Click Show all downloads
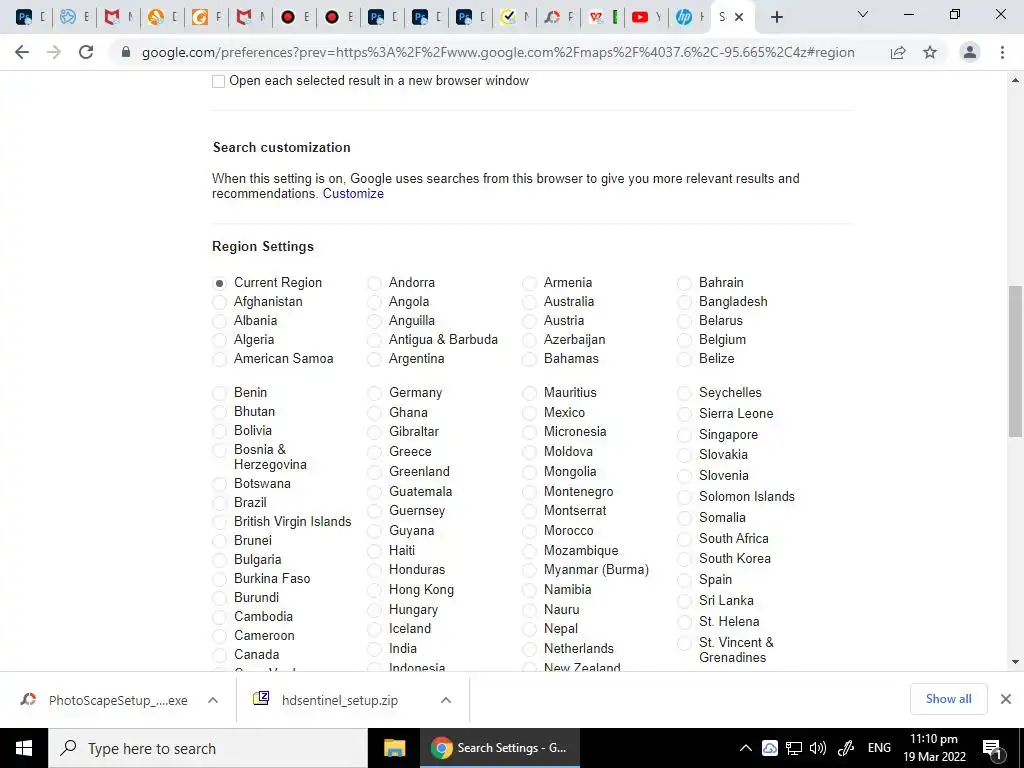 (948, 699)
